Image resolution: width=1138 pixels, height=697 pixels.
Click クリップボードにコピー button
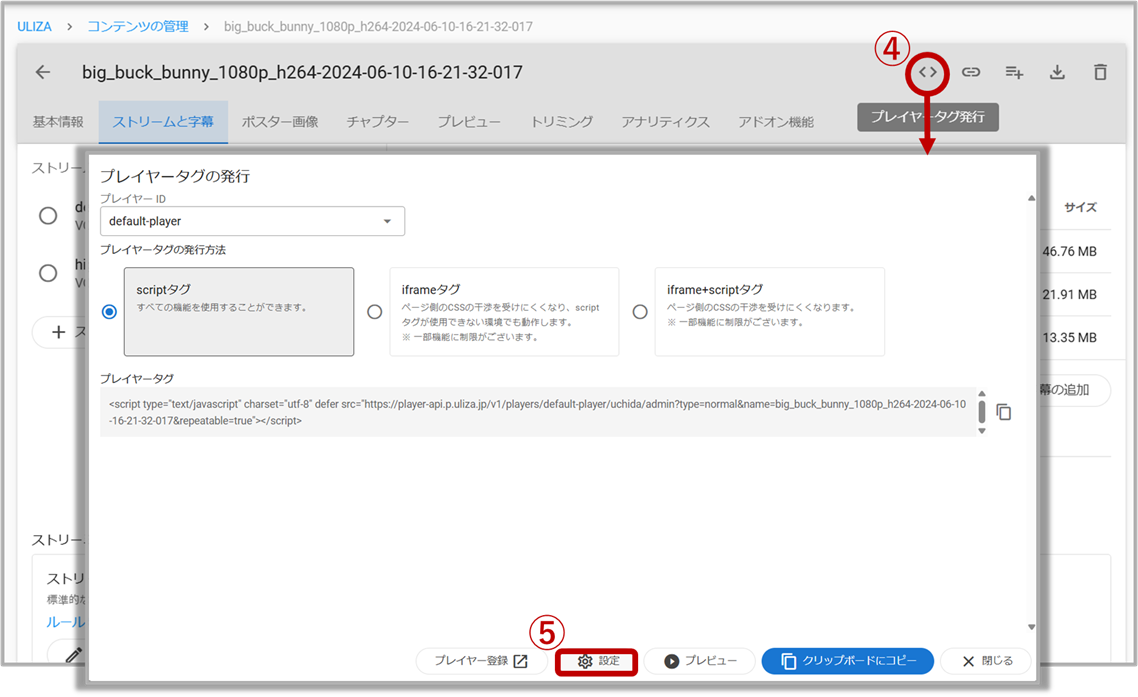coord(848,661)
